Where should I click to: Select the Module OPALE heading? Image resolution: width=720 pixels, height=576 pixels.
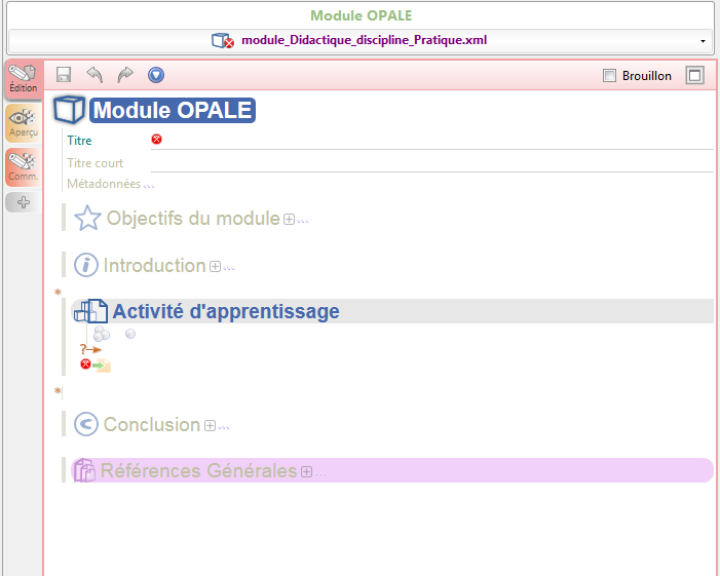[172, 110]
